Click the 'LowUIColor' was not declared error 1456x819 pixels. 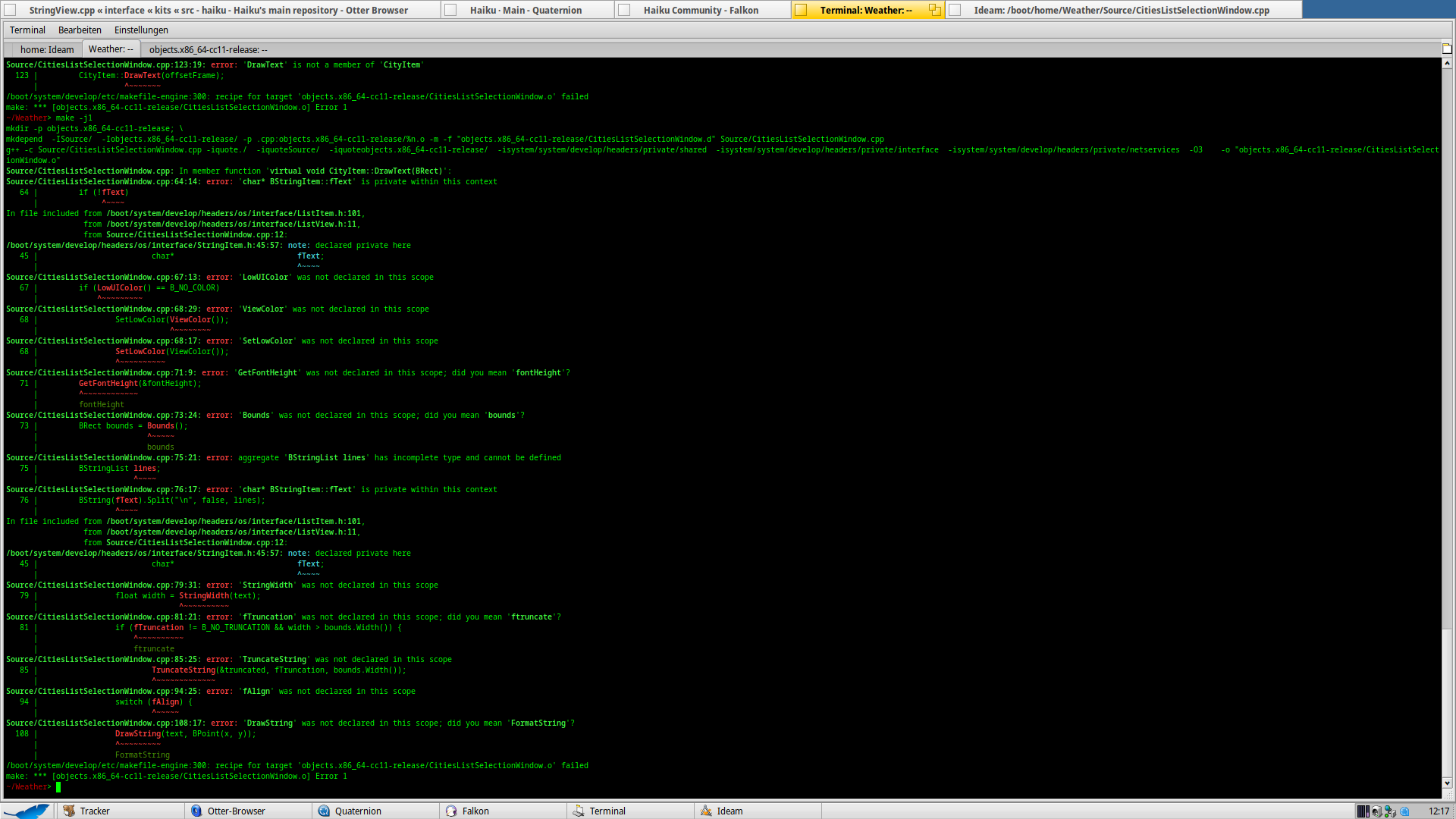220,277
